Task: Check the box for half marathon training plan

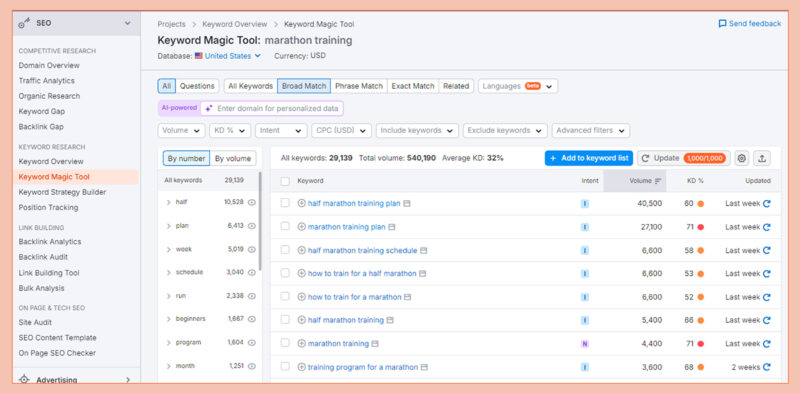Action: (285, 203)
